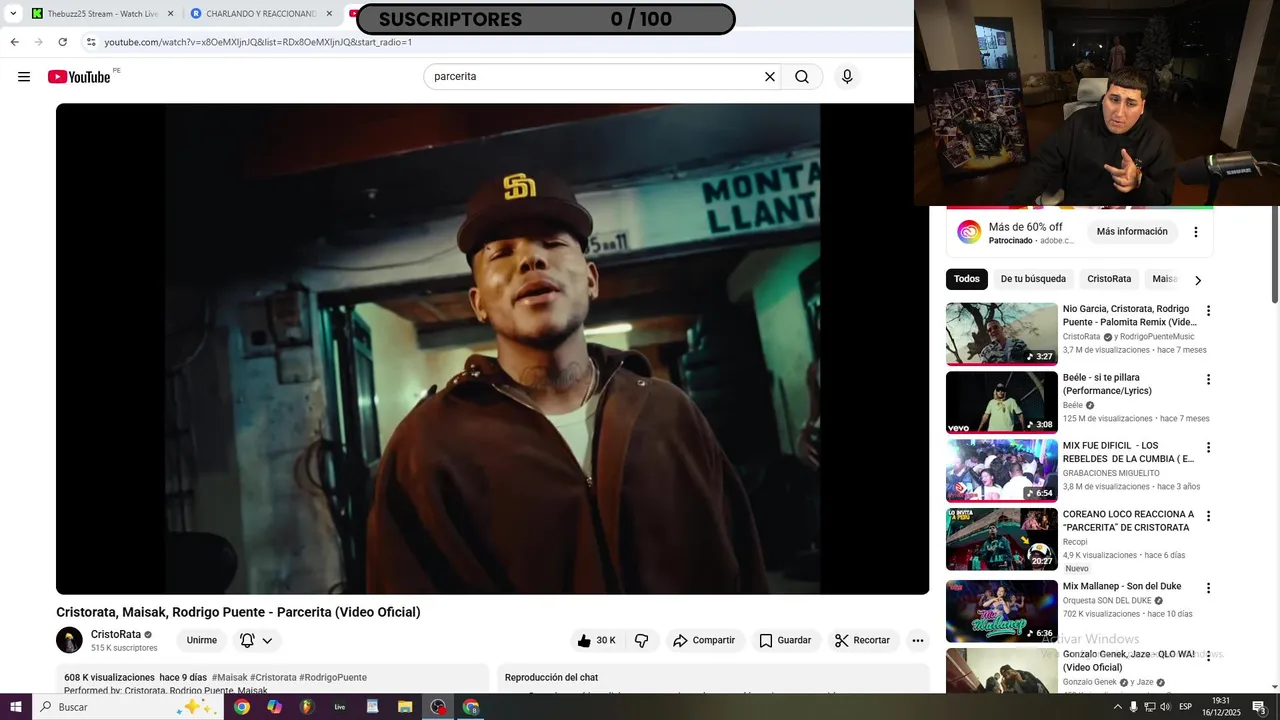
Task: Click the Recortar clip button
Action: pos(863,640)
